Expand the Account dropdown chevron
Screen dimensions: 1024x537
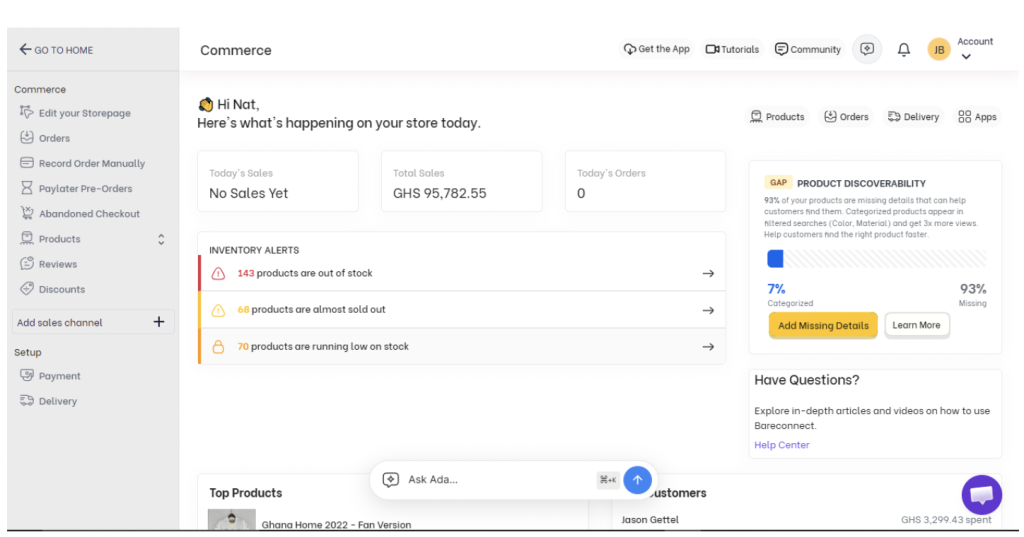pyautogui.click(x=966, y=58)
